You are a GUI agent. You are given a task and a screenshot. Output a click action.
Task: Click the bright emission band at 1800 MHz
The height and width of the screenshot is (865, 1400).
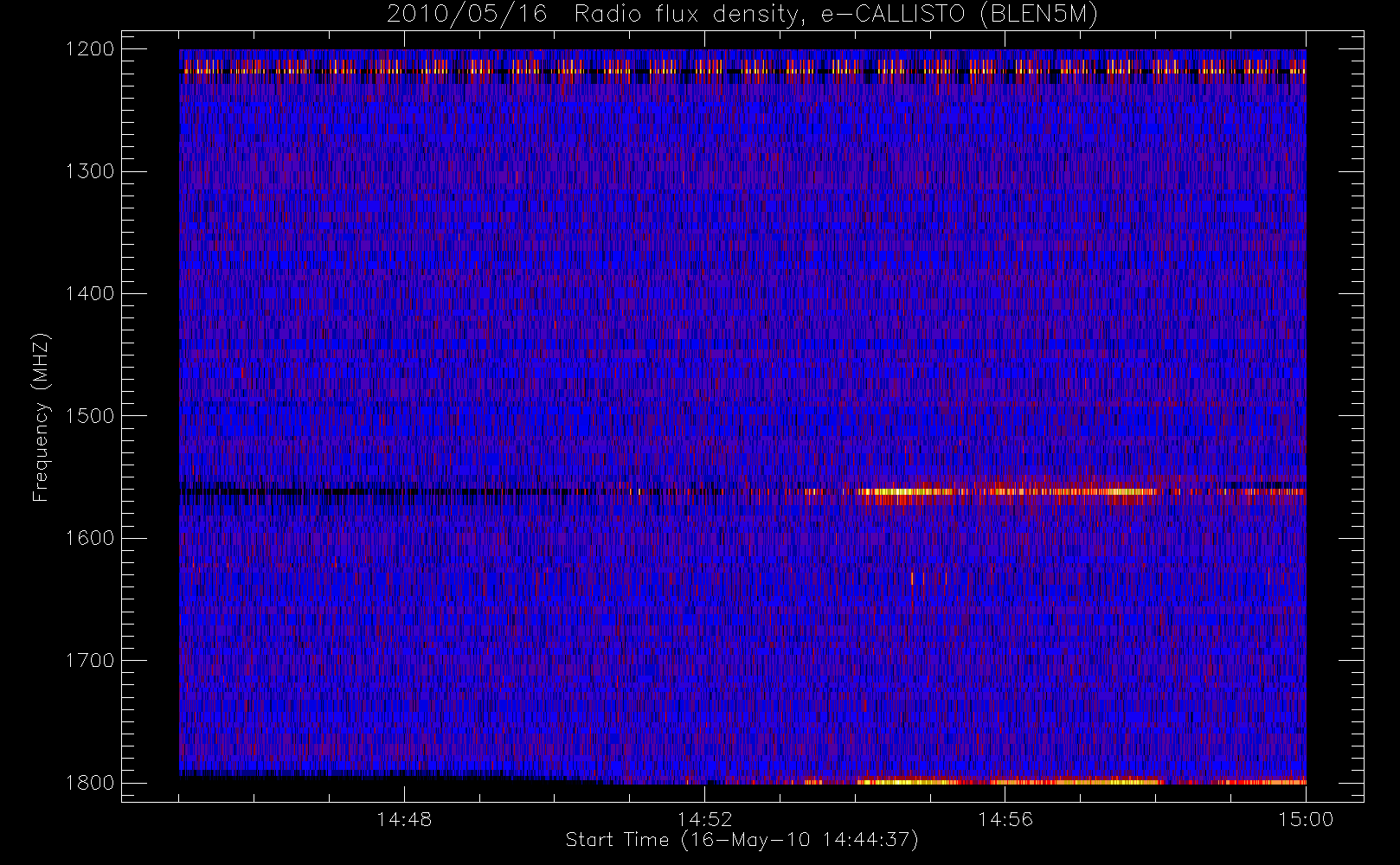(1008, 782)
